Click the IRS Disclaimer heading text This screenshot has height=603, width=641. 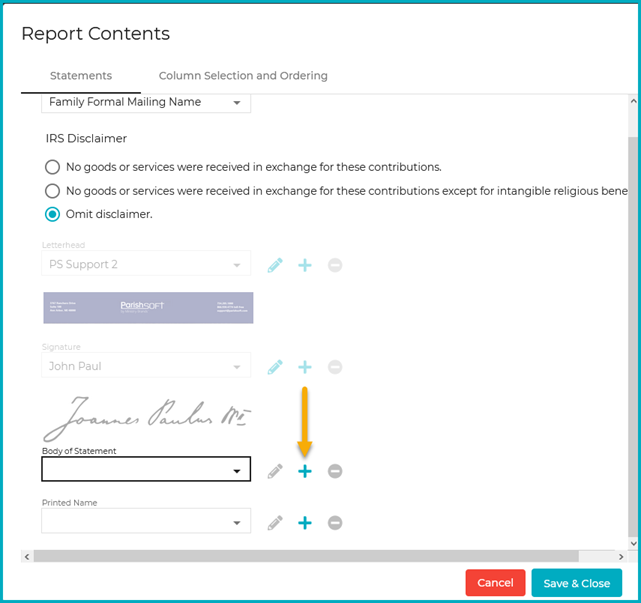tap(86, 139)
